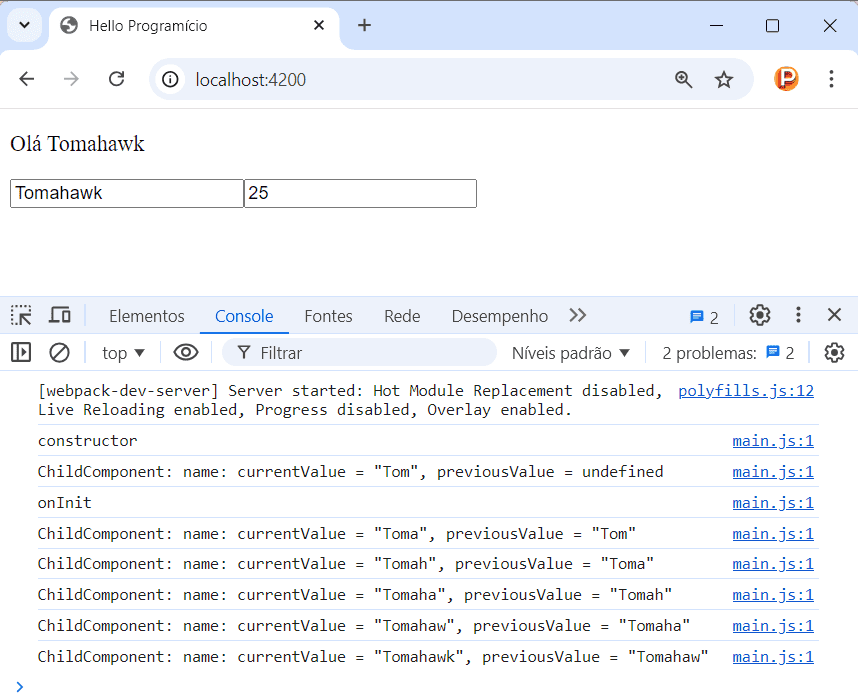Open issues counter in DevTools tab bar
Viewport: 858px width, 700px height.
704,317
